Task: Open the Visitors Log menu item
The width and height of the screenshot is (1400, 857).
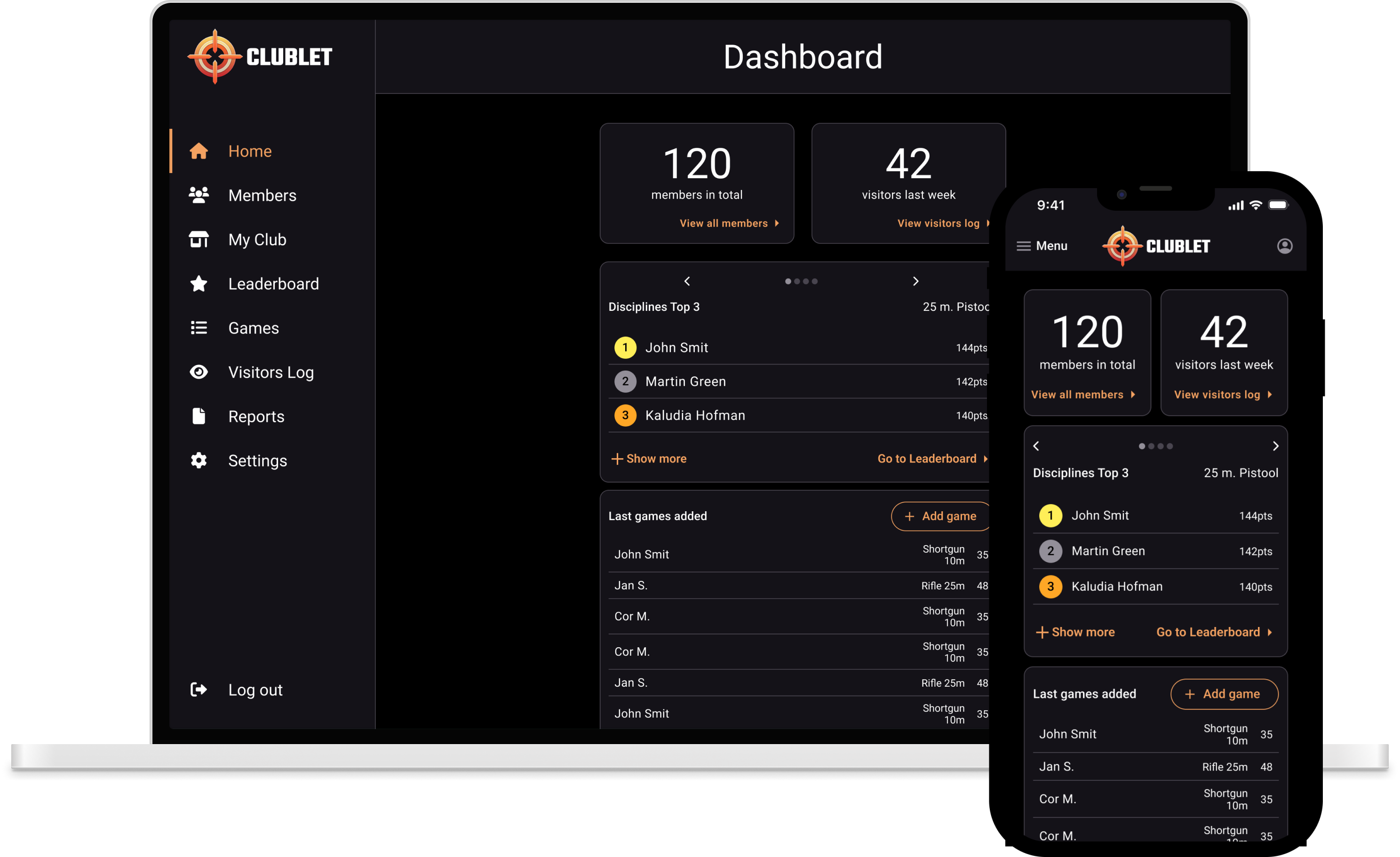Action: point(271,372)
